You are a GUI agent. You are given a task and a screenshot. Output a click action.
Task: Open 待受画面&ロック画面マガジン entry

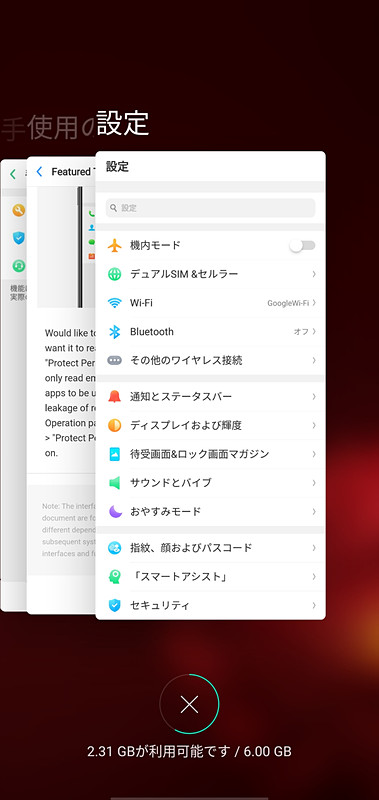pyautogui.click(x=210, y=454)
